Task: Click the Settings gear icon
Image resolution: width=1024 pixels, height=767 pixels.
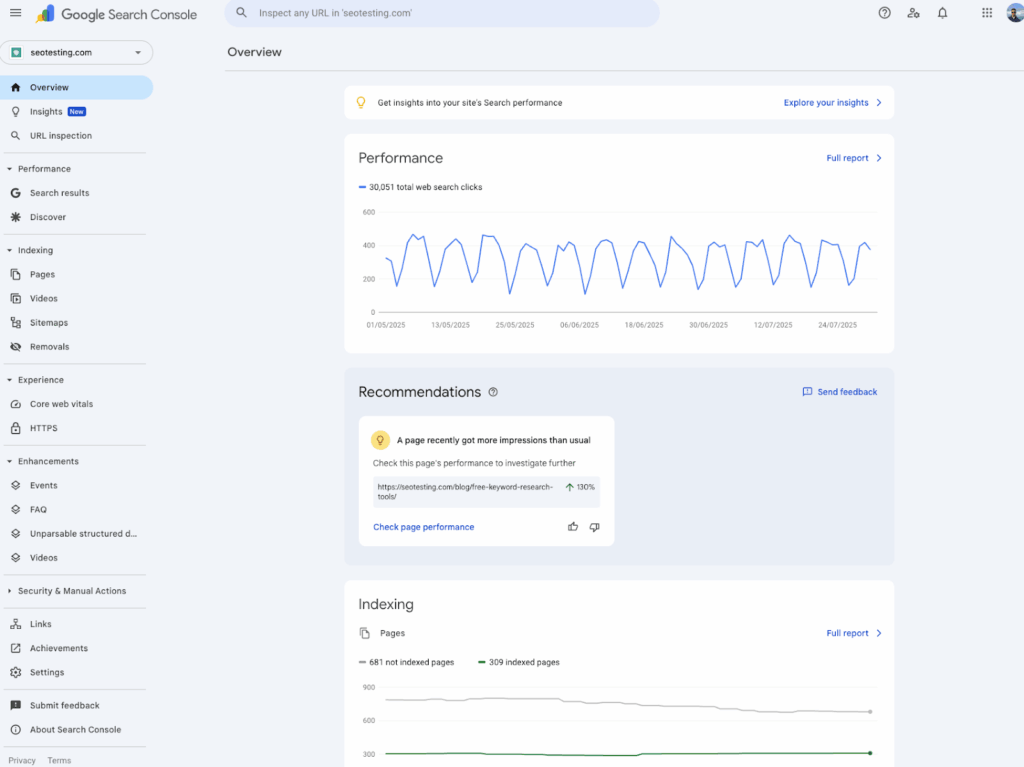Action: (x=16, y=672)
